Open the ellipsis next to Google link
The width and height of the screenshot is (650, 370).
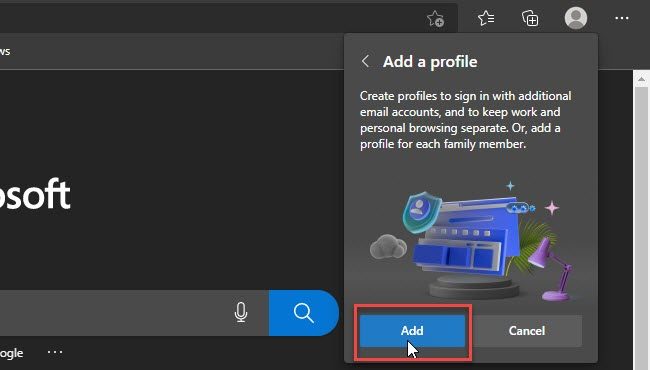point(55,352)
